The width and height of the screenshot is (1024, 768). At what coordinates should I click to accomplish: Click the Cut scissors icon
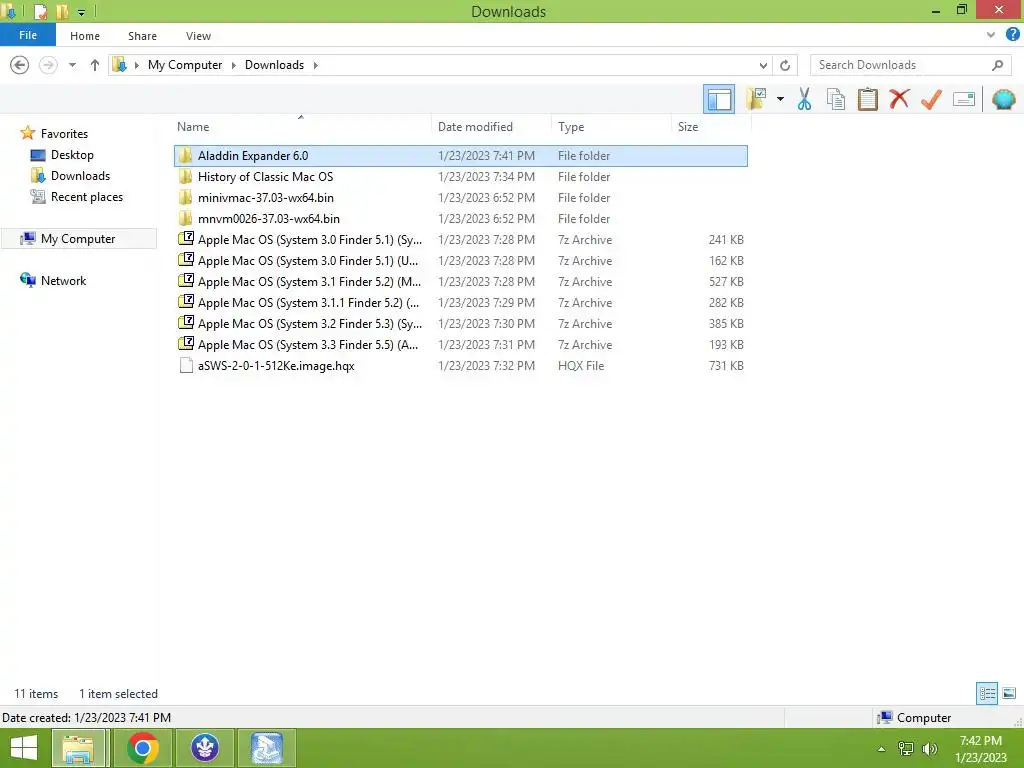click(x=804, y=99)
